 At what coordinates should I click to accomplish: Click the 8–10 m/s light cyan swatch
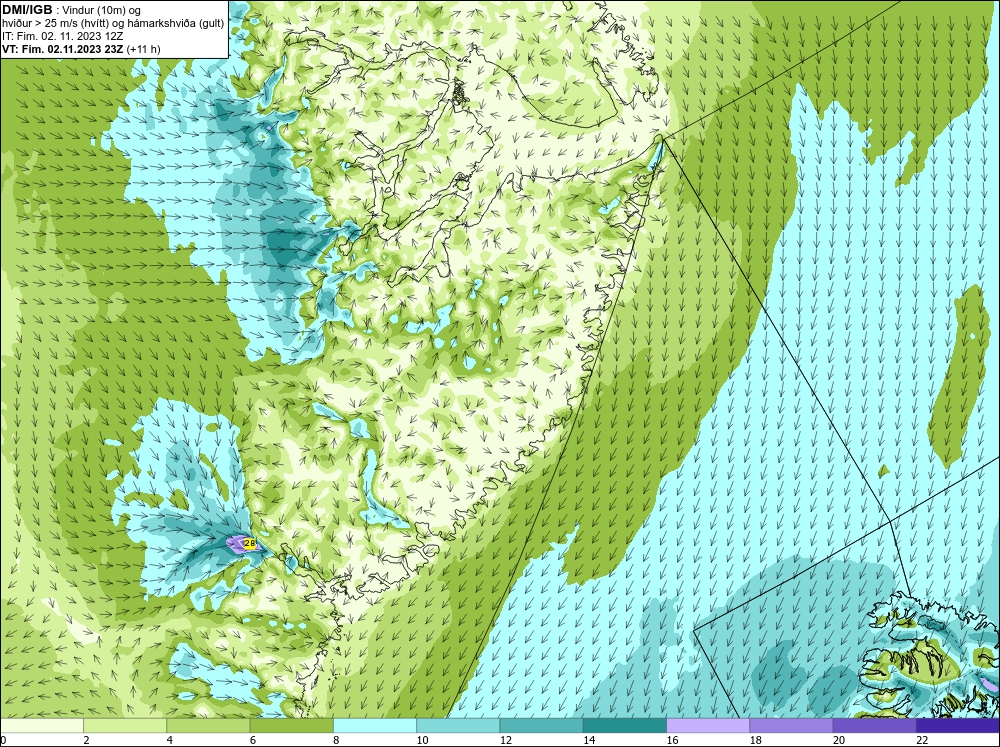(375, 726)
